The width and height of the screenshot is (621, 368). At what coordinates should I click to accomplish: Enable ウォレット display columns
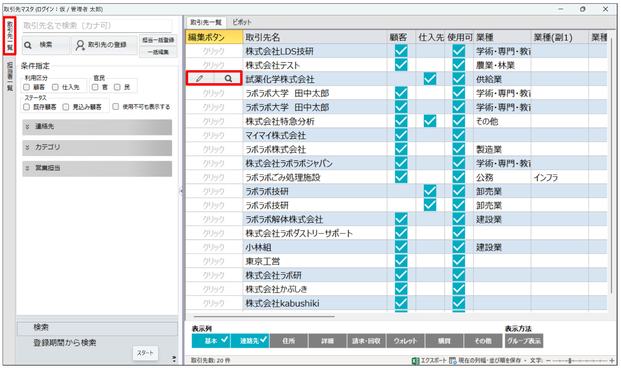pyautogui.click(x=405, y=341)
